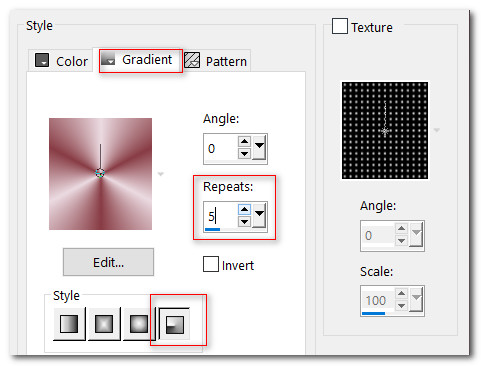
Task: Open the dotted texture preview thumbnail
Action: [x=385, y=130]
